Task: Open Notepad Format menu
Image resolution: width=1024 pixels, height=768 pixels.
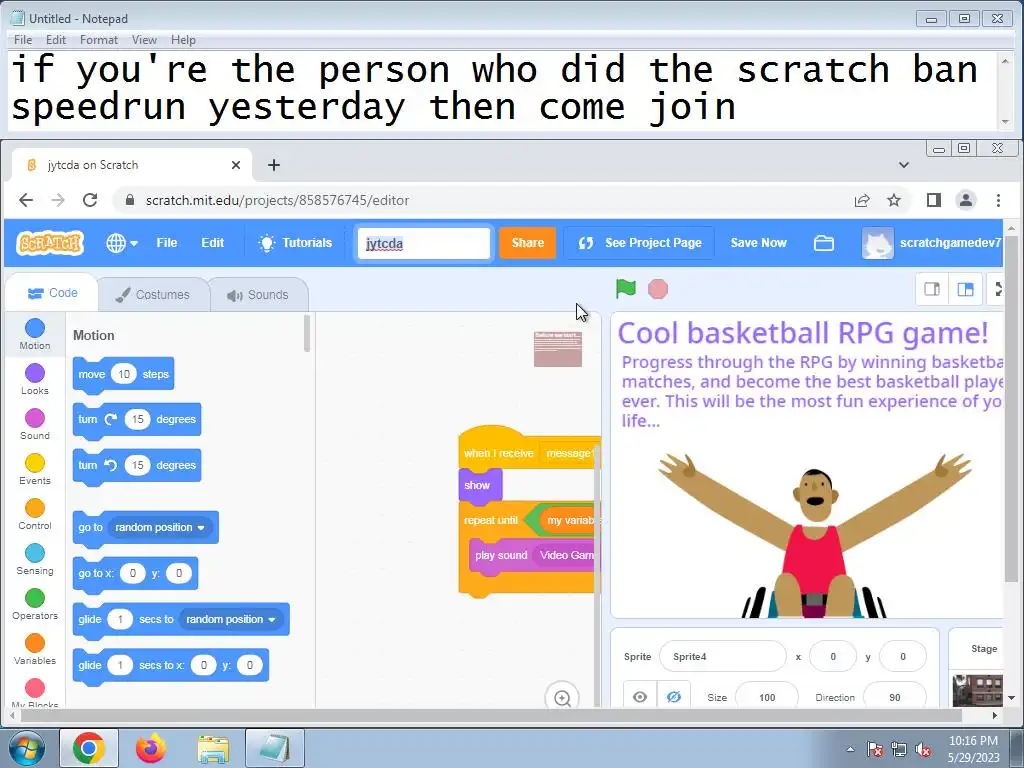Action: (99, 40)
